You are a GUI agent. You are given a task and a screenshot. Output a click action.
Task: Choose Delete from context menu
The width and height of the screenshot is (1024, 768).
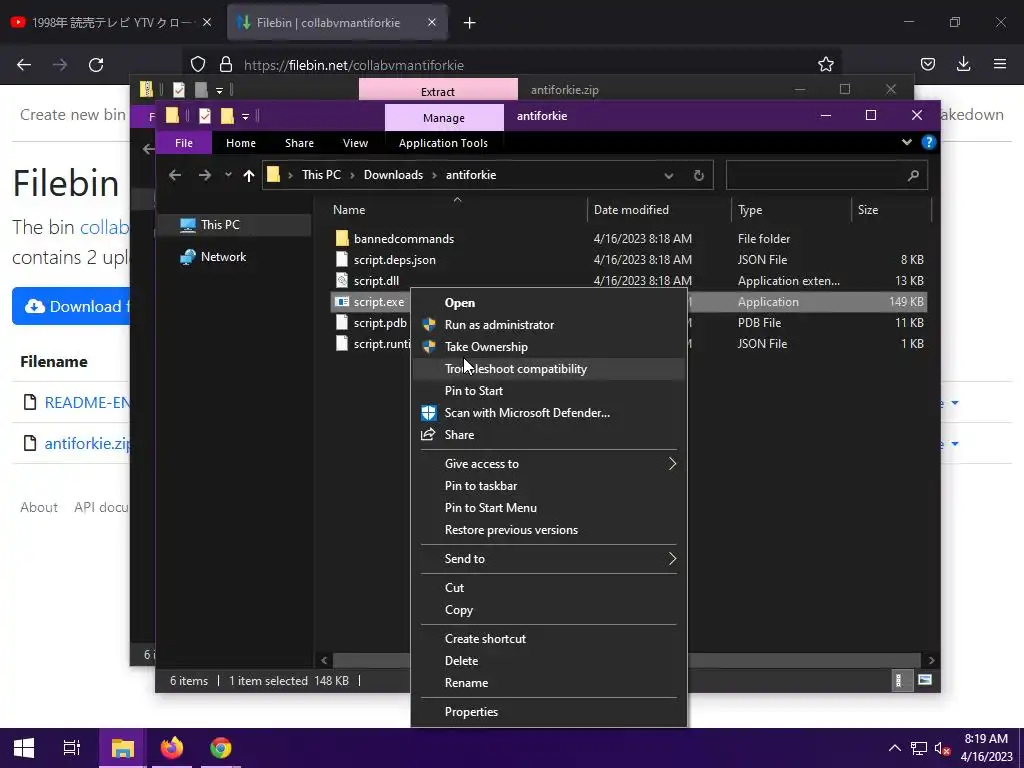point(461,661)
